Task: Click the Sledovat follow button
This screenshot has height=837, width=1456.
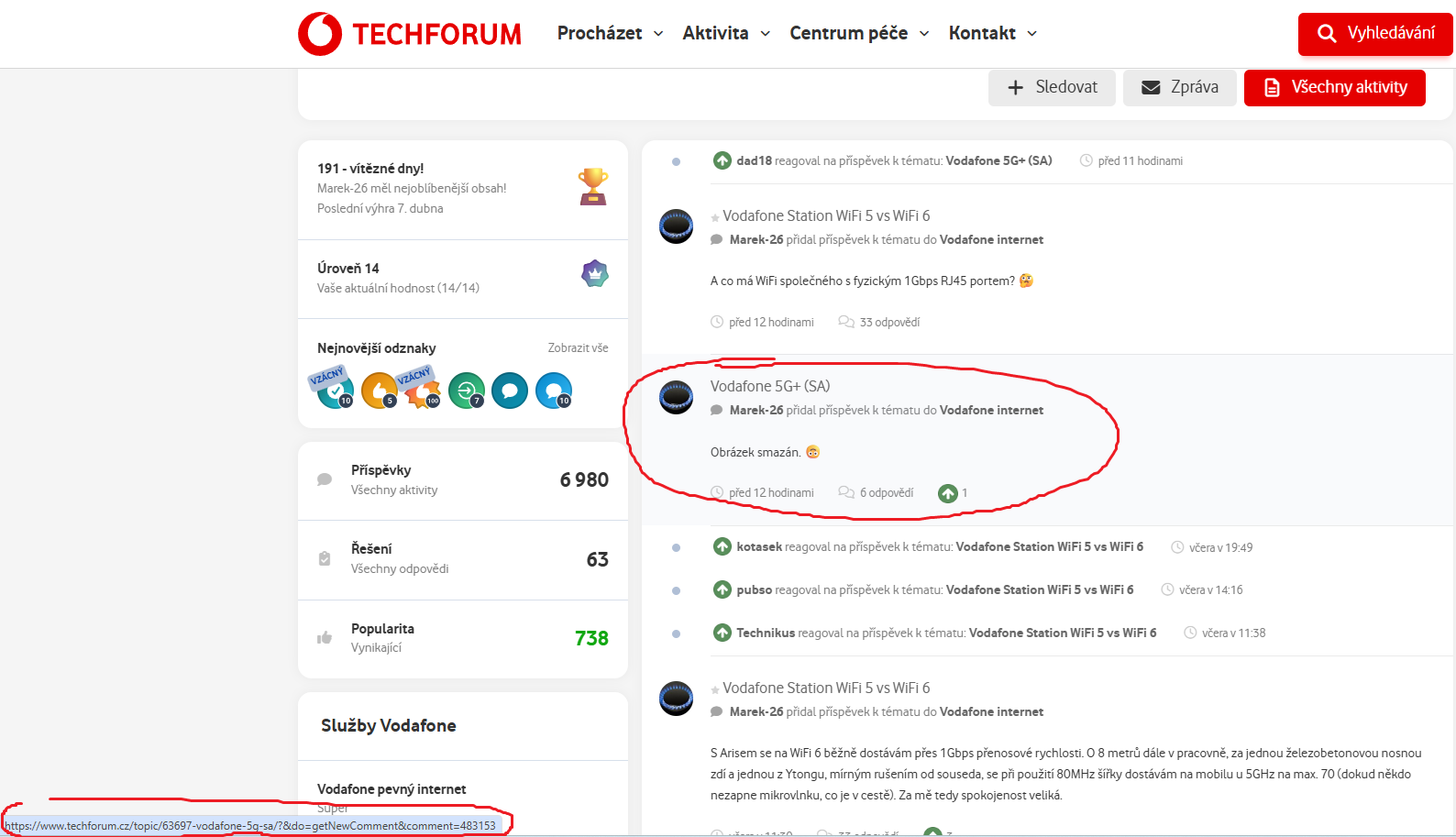Action: (x=1052, y=87)
